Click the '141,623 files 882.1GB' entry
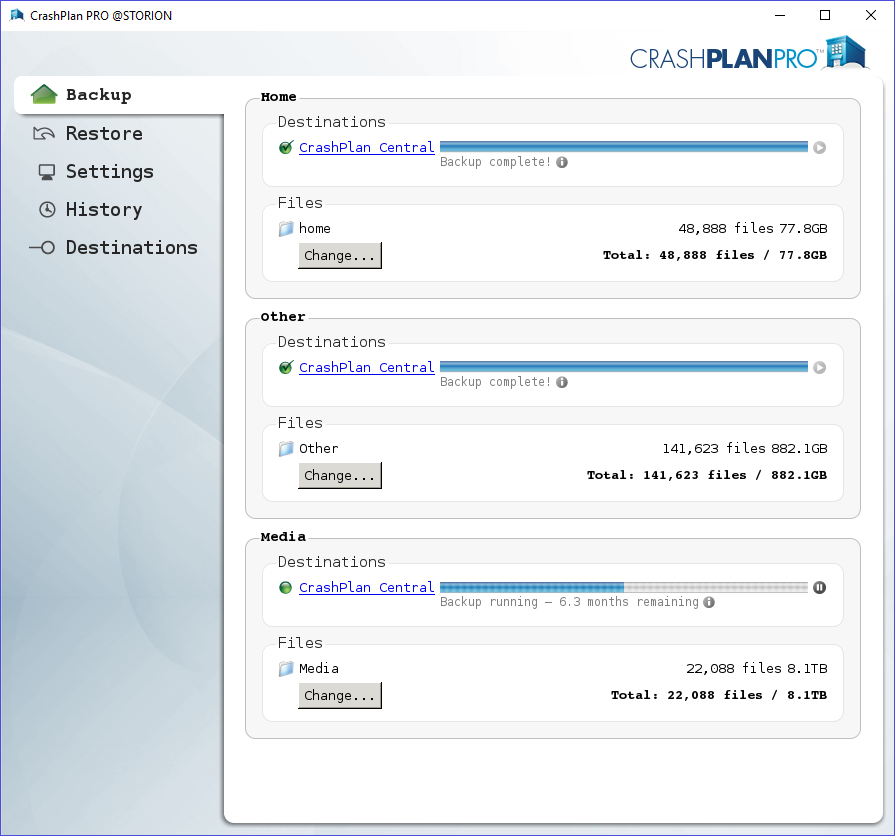Screen dimensions: 895x836 [744, 449]
